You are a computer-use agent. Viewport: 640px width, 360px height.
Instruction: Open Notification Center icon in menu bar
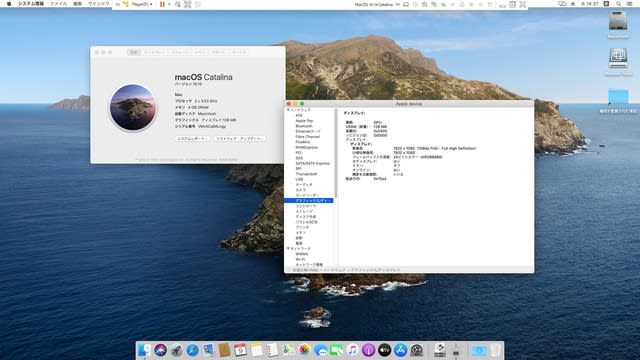click(629, 4)
